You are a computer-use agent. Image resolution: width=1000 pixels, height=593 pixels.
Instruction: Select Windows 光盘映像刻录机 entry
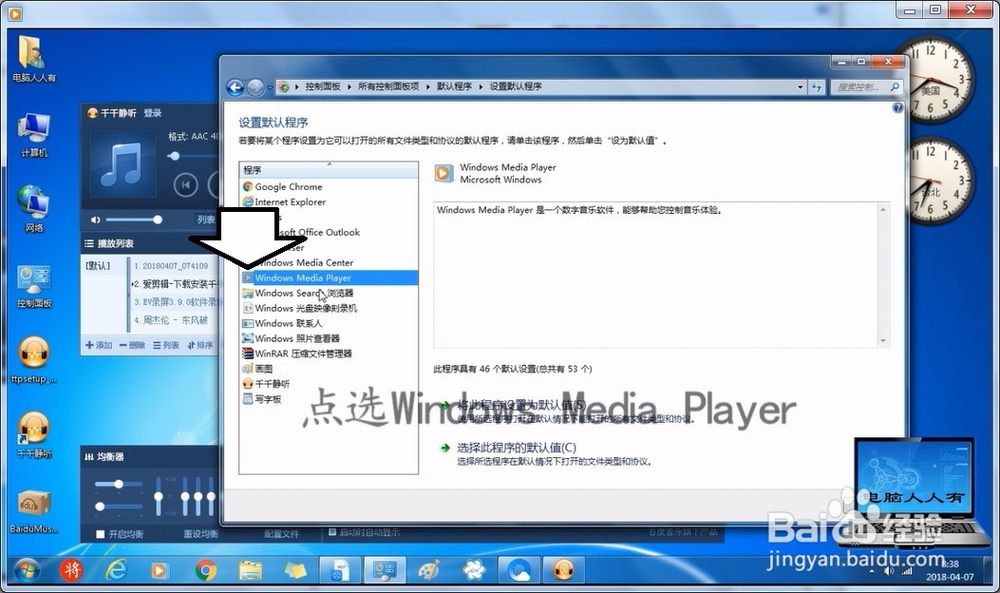[300, 309]
